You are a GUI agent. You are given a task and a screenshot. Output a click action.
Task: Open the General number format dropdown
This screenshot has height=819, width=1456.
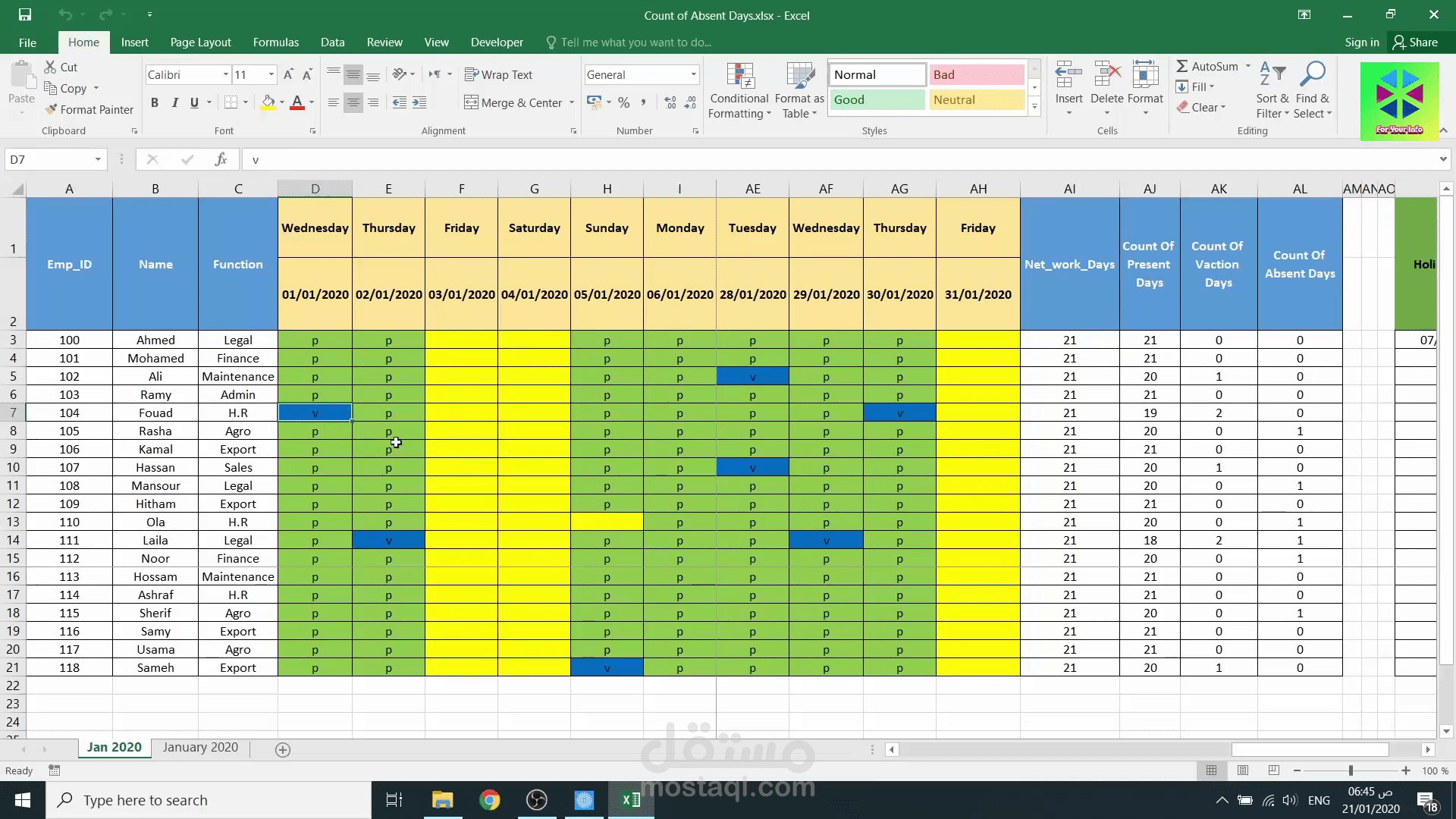click(693, 74)
